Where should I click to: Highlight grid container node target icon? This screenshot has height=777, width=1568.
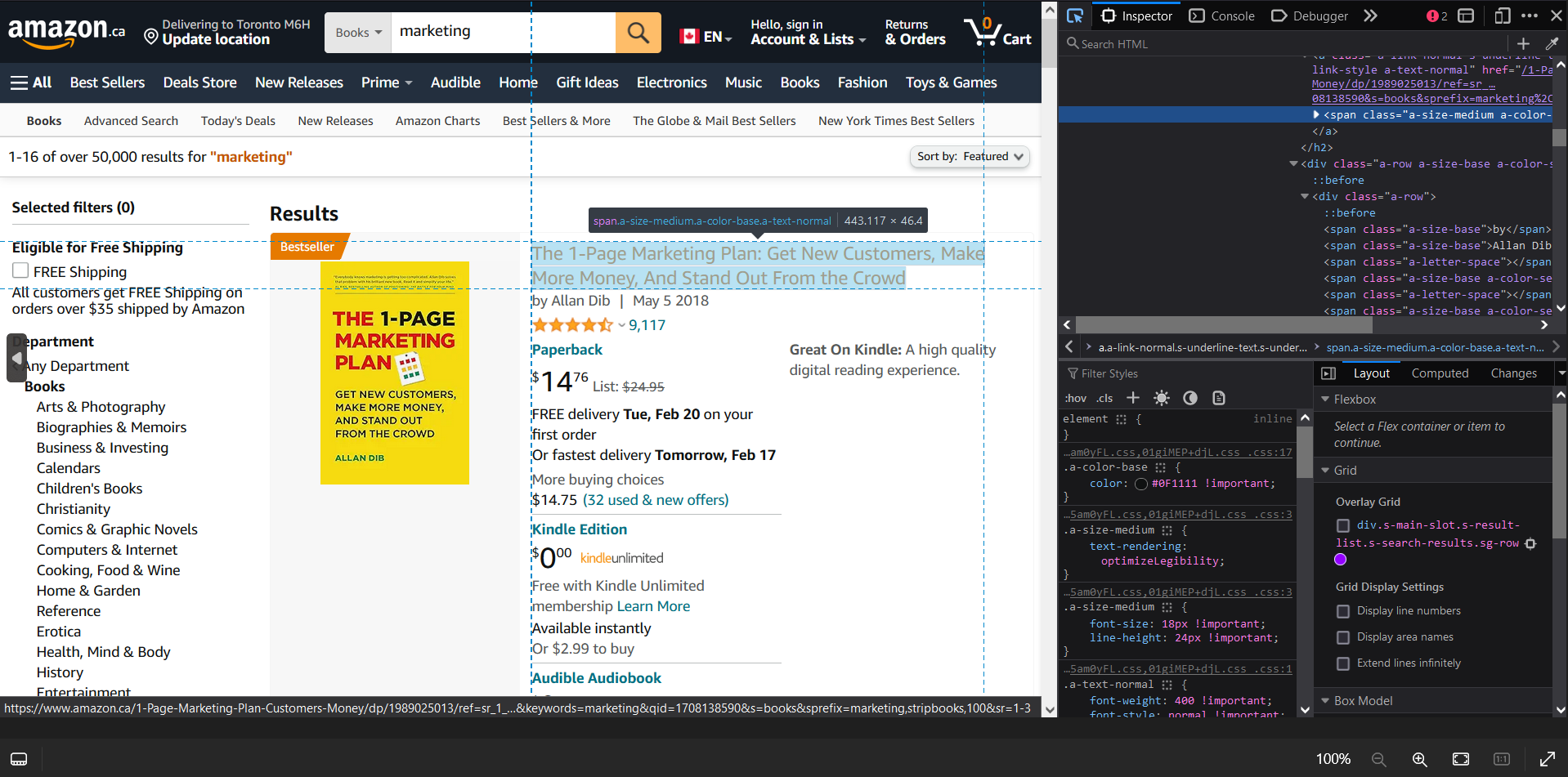click(x=1530, y=543)
